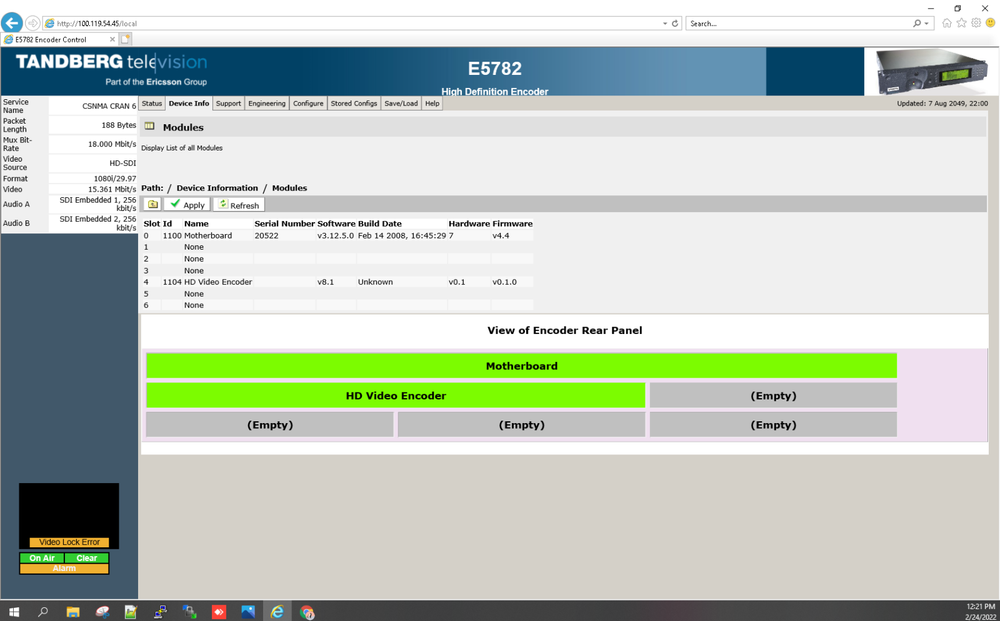Open the Windows Start menu

tap(13, 612)
